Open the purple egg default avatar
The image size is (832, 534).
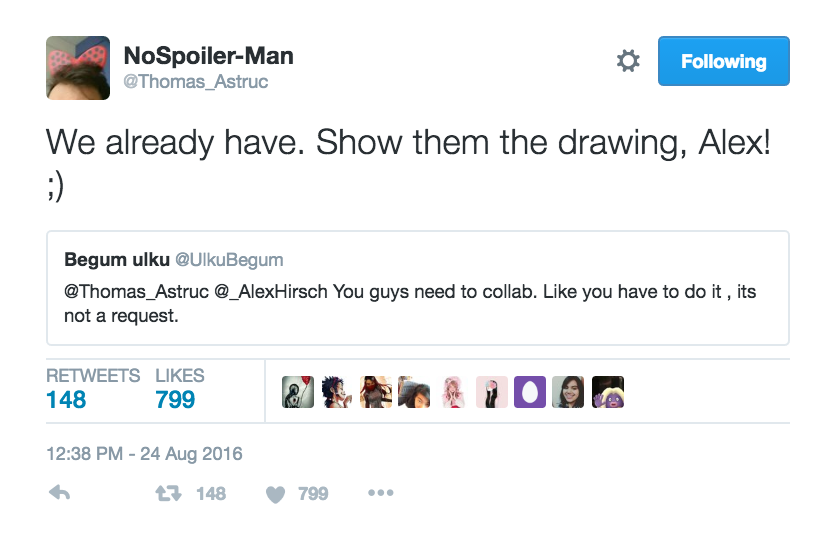(x=530, y=392)
